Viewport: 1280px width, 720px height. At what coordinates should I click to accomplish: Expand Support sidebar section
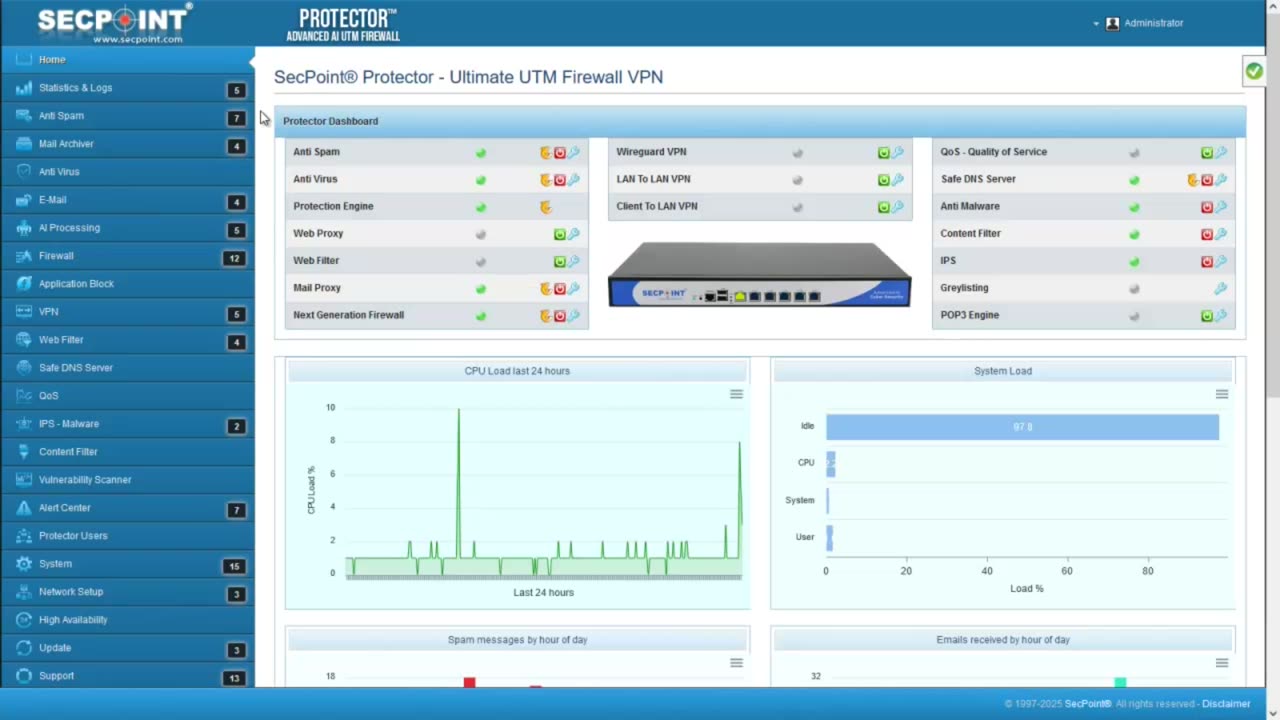127,676
